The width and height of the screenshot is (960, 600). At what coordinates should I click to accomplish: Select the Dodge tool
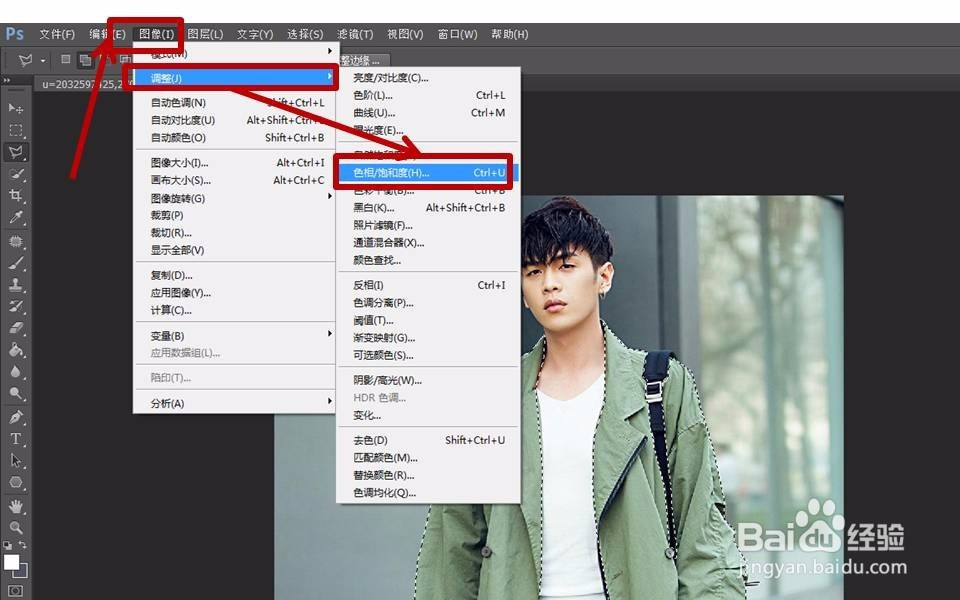15,393
